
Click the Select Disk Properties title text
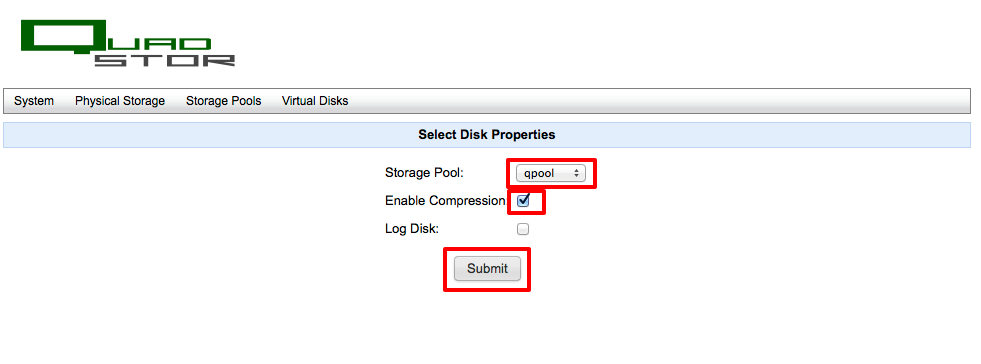[x=487, y=134]
